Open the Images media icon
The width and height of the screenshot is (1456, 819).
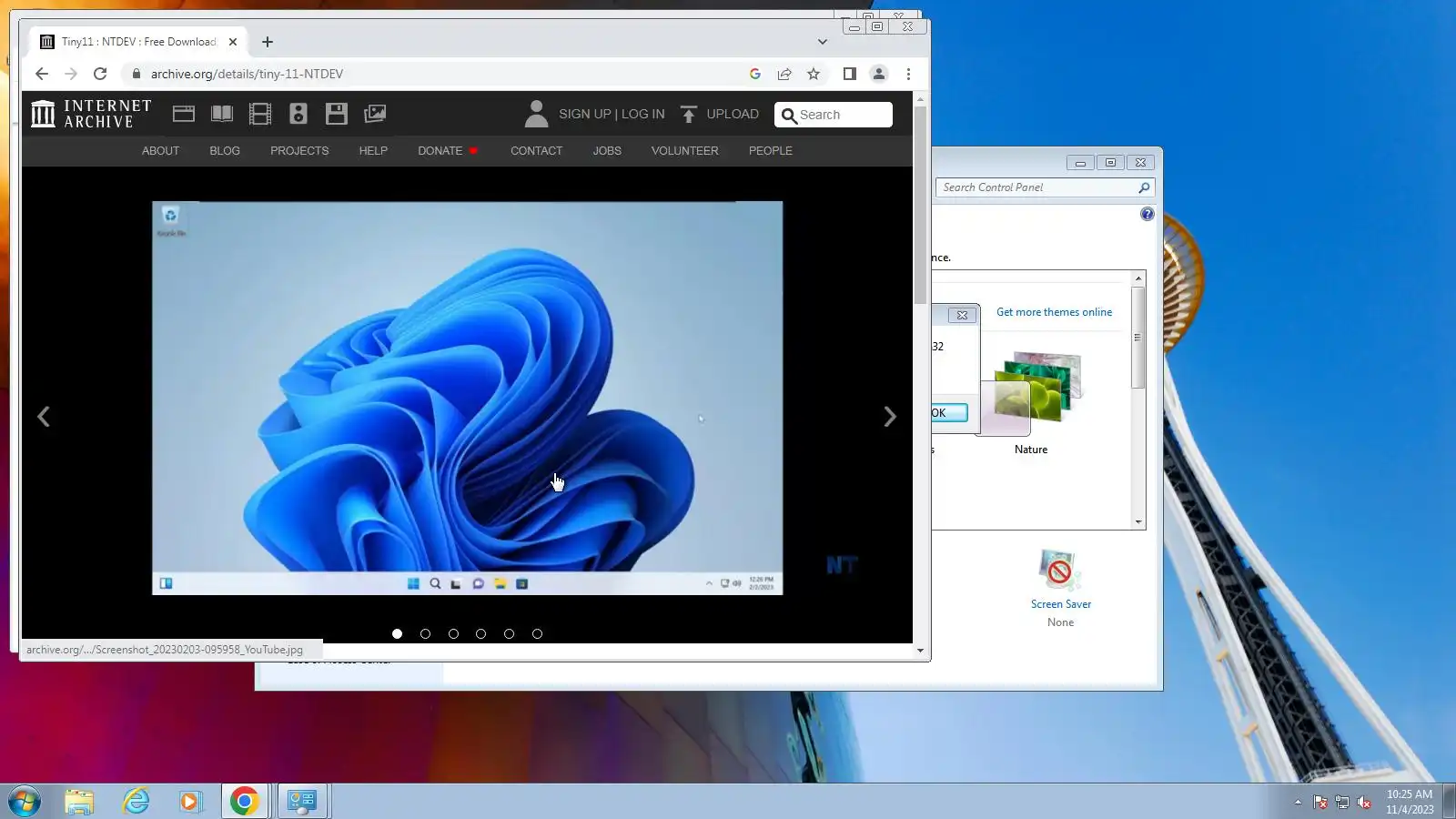point(375,114)
